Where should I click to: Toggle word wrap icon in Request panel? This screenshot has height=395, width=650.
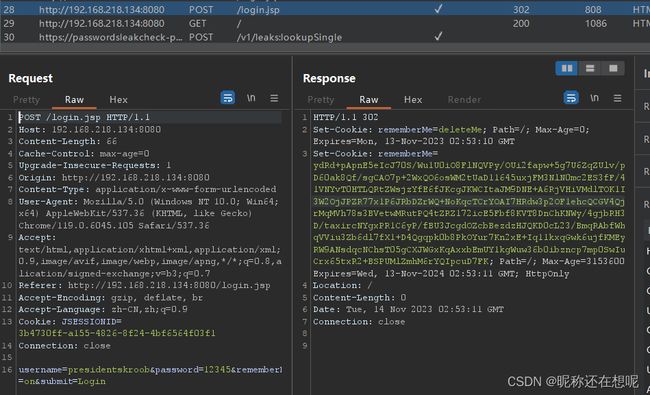coord(228,98)
